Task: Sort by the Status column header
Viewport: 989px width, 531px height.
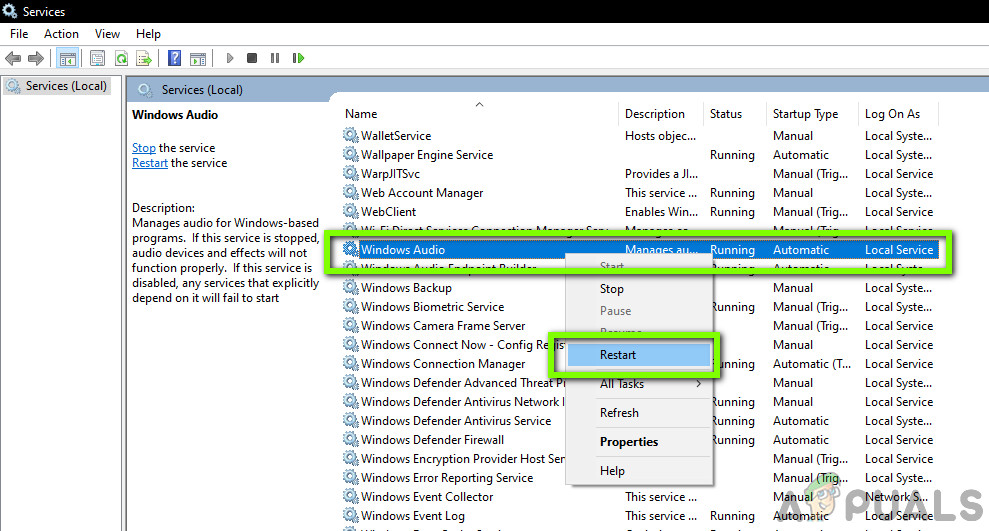Action: point(735,114)
